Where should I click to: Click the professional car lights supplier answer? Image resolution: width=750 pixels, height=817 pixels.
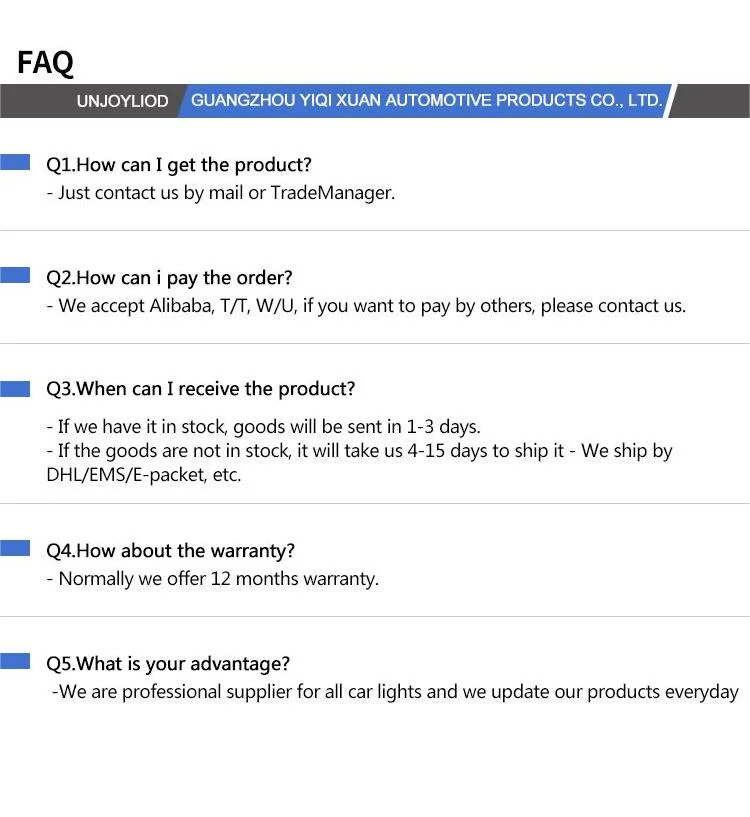395,692
